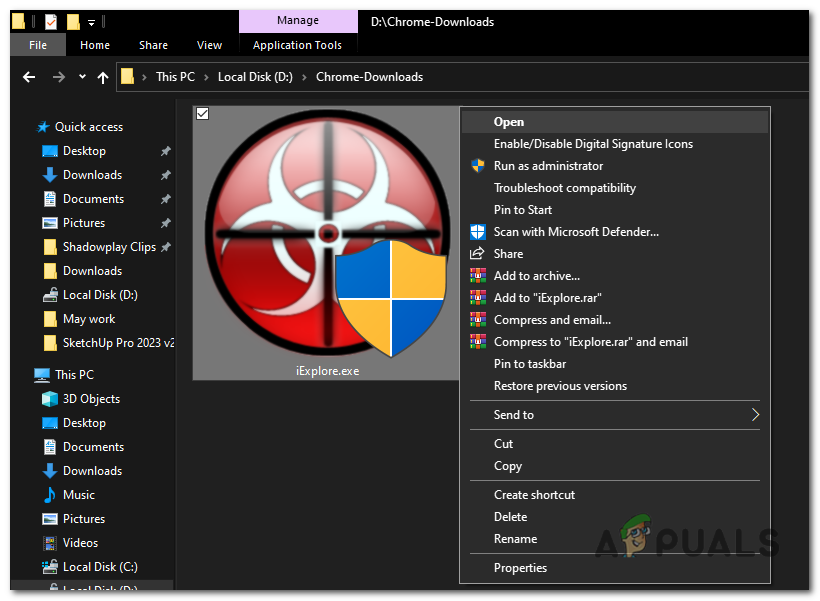Choose Run as administrator
The height and width of the screenshot is (601, 820).
pyautogui.click(x=614, y=166)
